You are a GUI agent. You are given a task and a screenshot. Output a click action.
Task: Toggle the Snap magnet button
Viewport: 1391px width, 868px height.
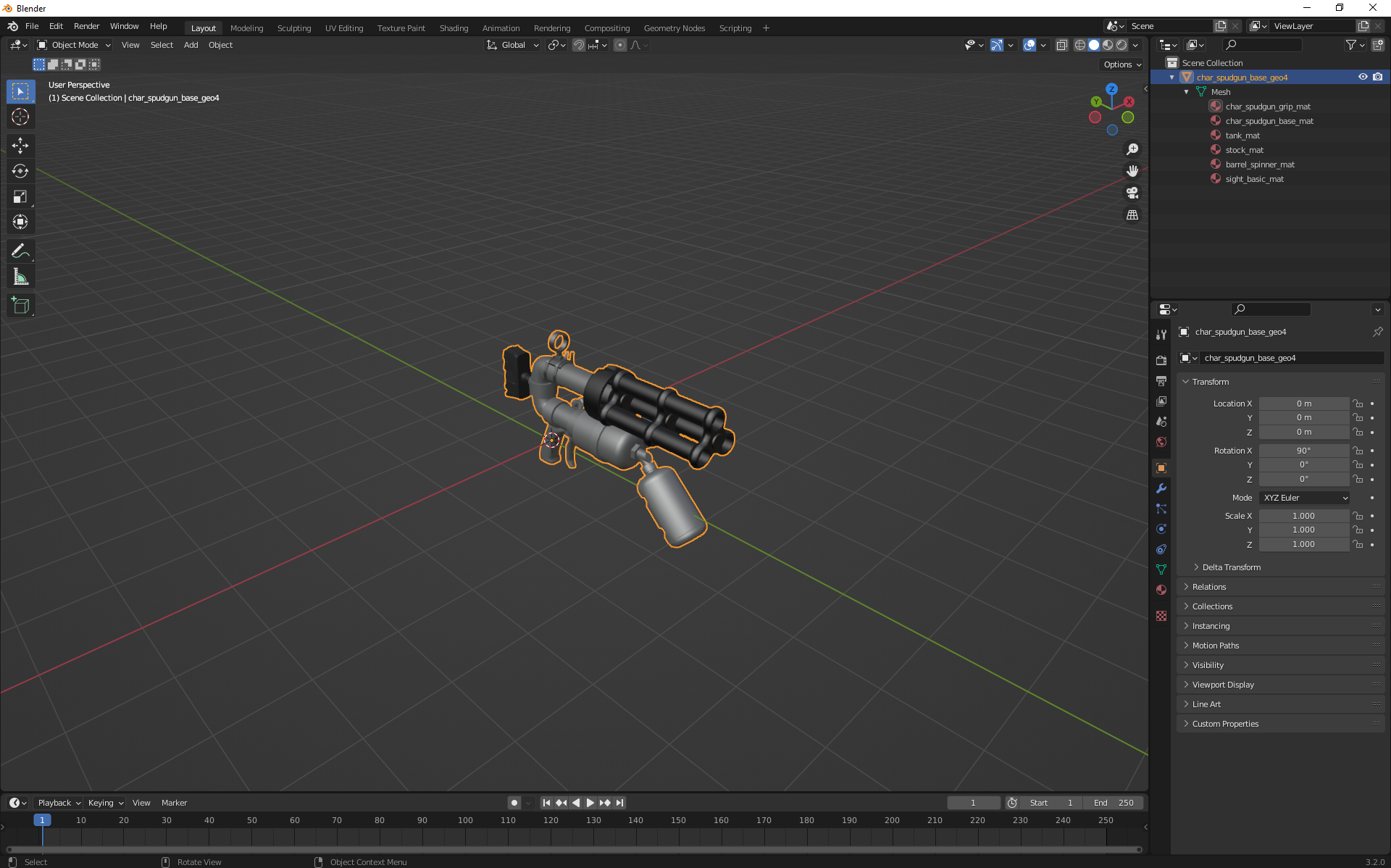tap(579, 45)
